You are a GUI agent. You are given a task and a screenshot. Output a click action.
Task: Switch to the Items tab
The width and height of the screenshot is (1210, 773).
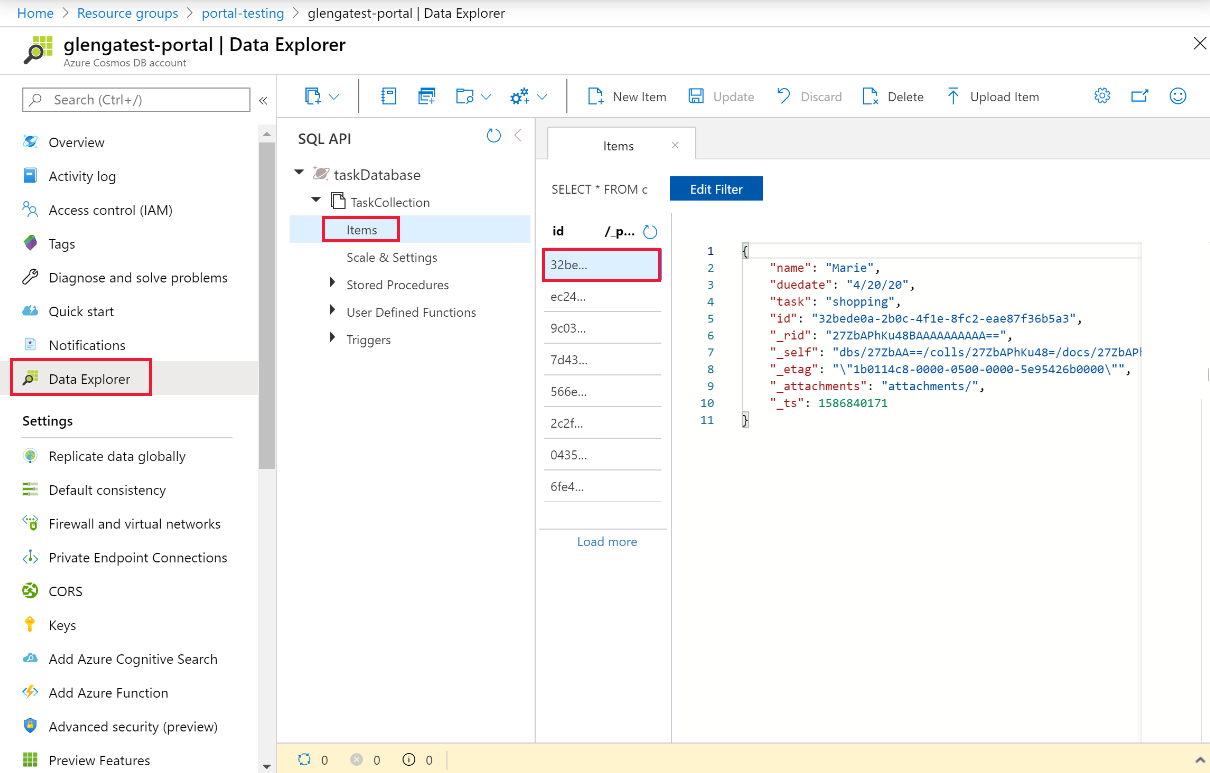click(x=618, y=146)
